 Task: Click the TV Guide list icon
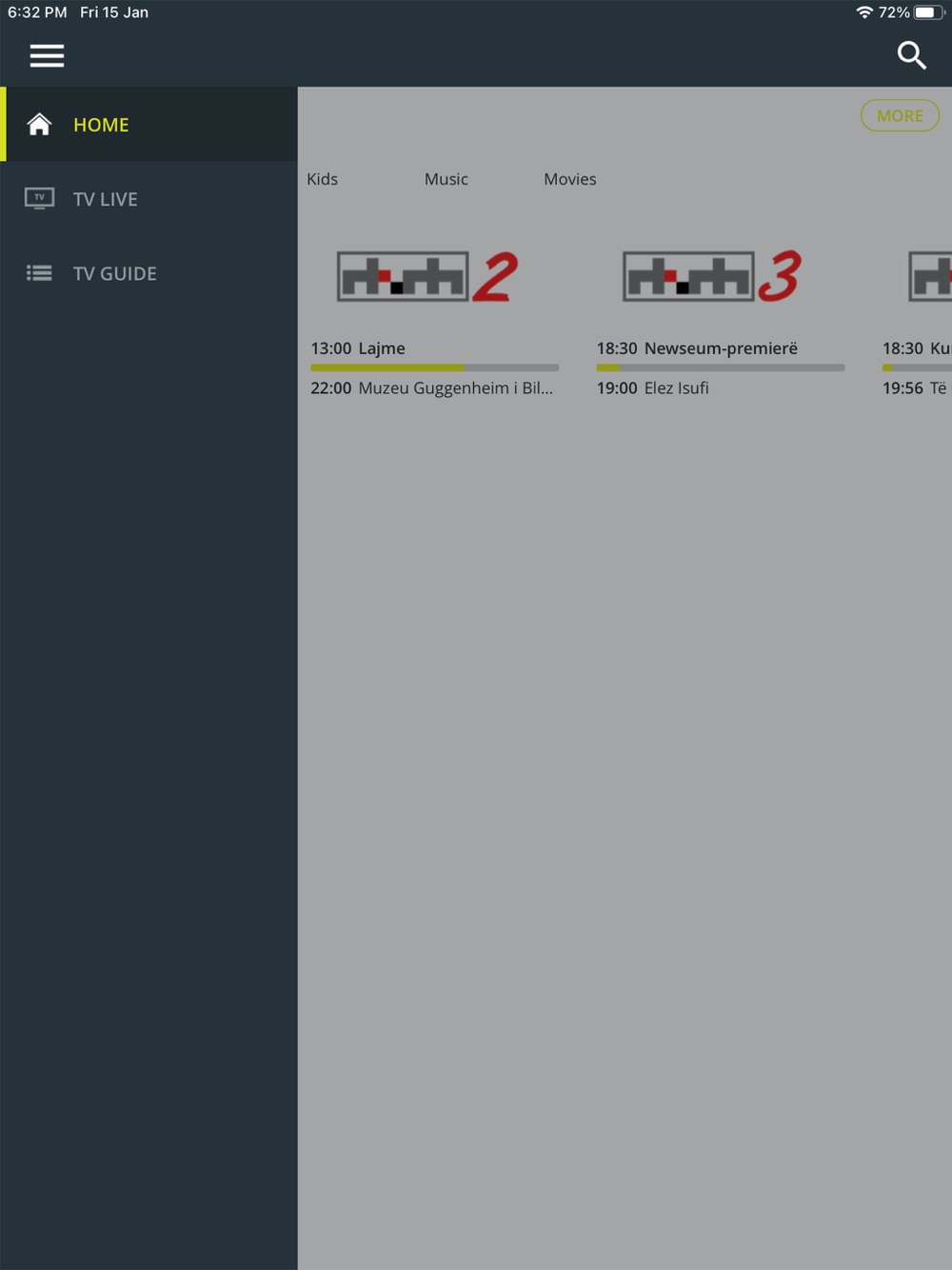tap(39, 273)
